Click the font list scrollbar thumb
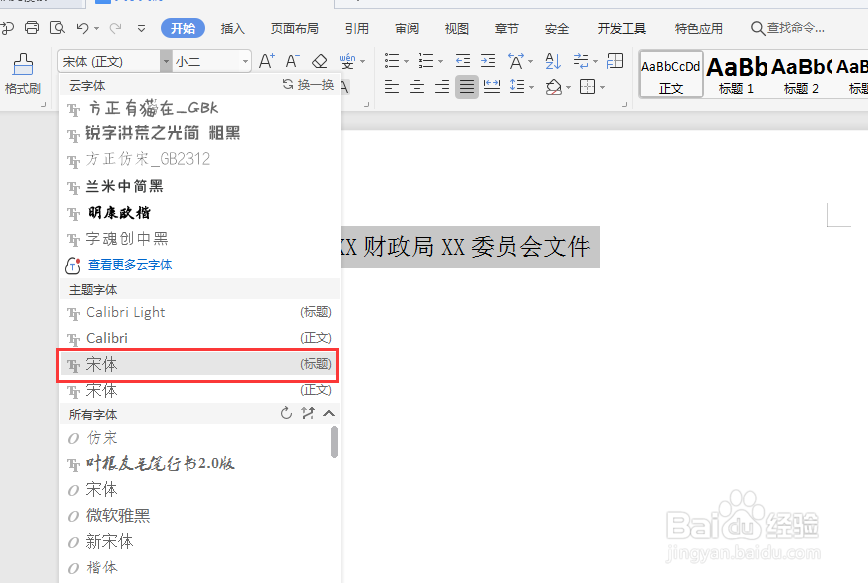 coord(334,442)
